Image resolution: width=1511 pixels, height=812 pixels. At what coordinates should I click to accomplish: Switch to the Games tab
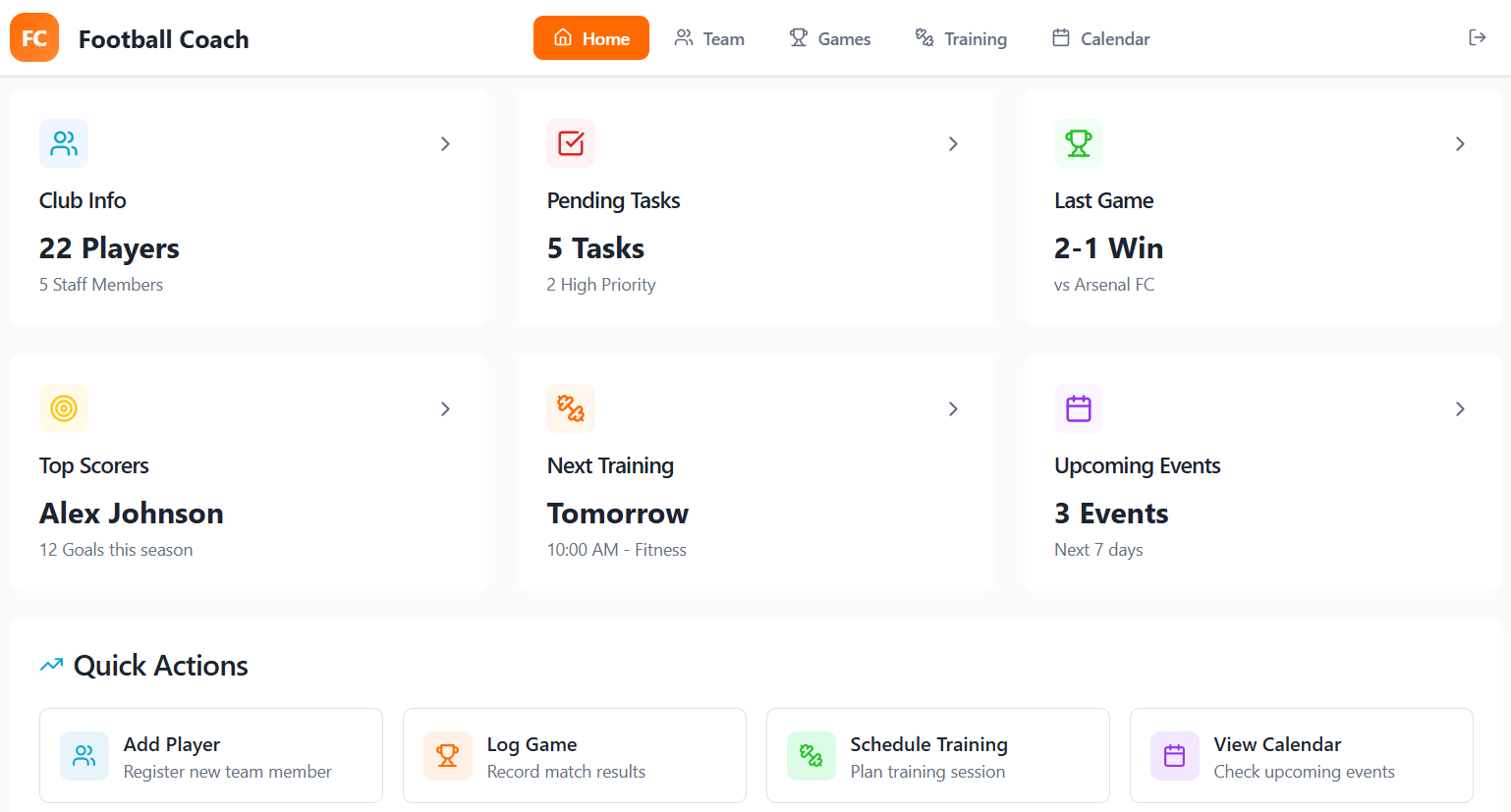[x=830, y=38]
